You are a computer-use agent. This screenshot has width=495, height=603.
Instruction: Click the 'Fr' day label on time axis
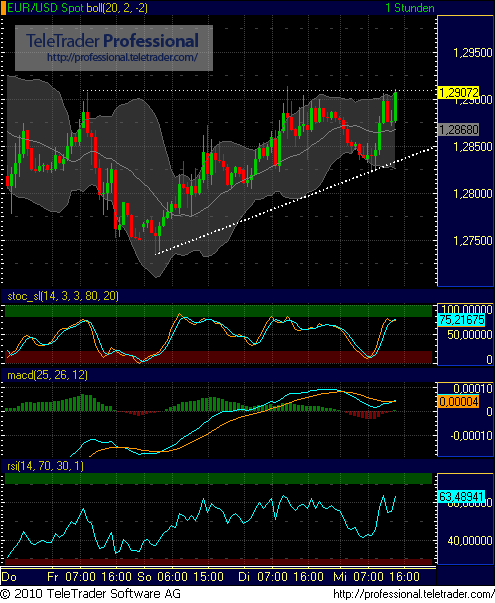click(53, 577)
